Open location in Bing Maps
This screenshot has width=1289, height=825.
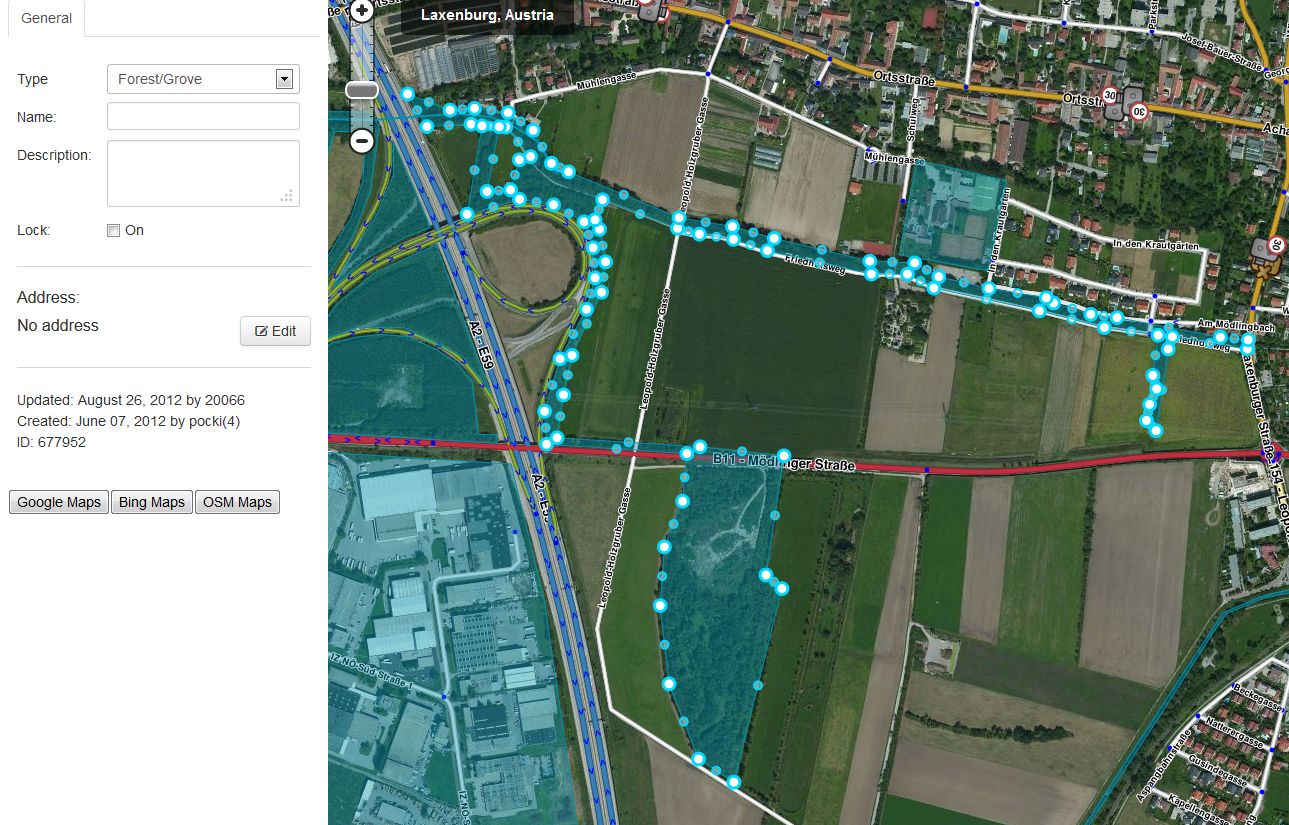pyautogui.click(x=152, y=502)
